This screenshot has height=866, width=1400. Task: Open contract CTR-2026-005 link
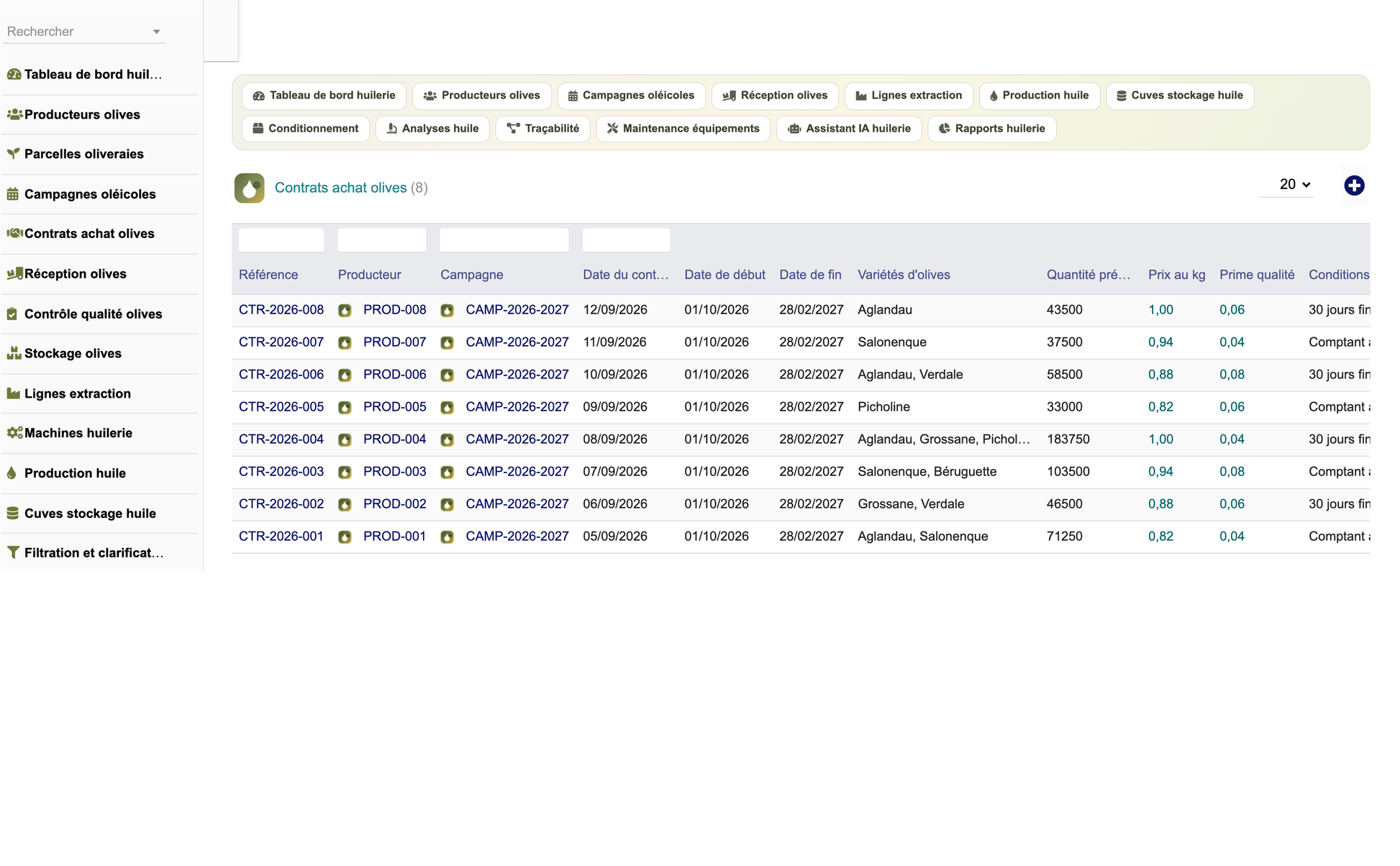point(281,407)
